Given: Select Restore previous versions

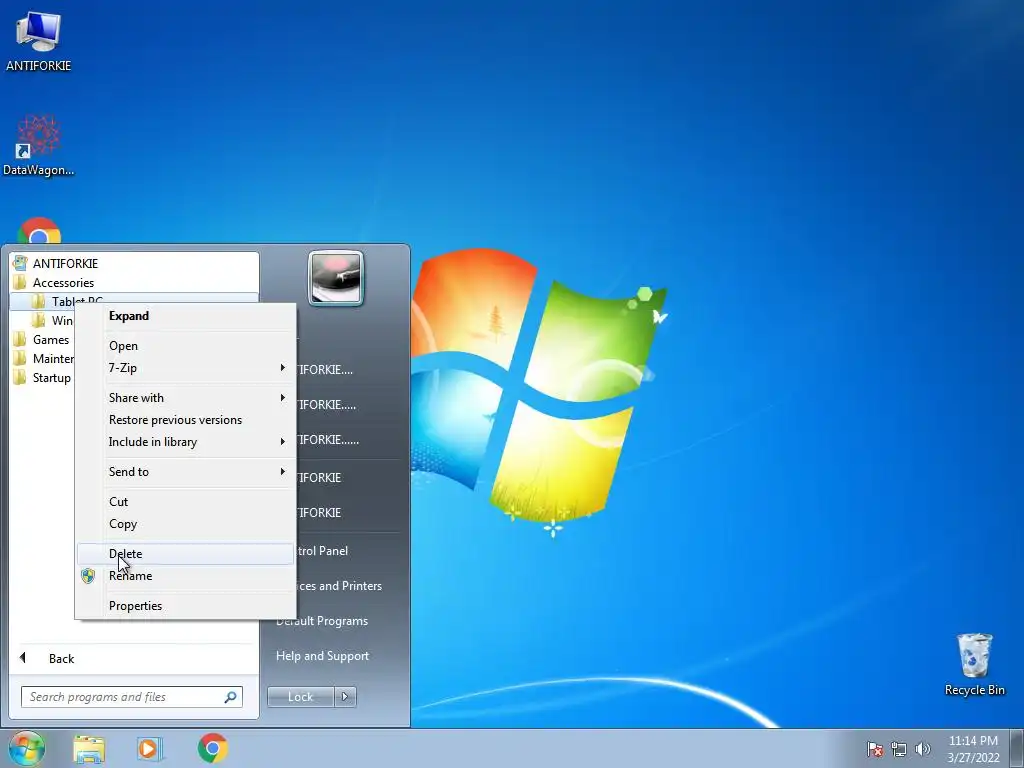Looking at the screenshot, I should (x=185, y=420).
